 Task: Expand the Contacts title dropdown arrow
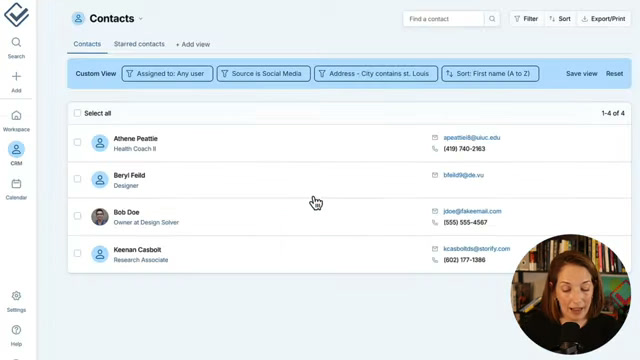tap(141, 19)
